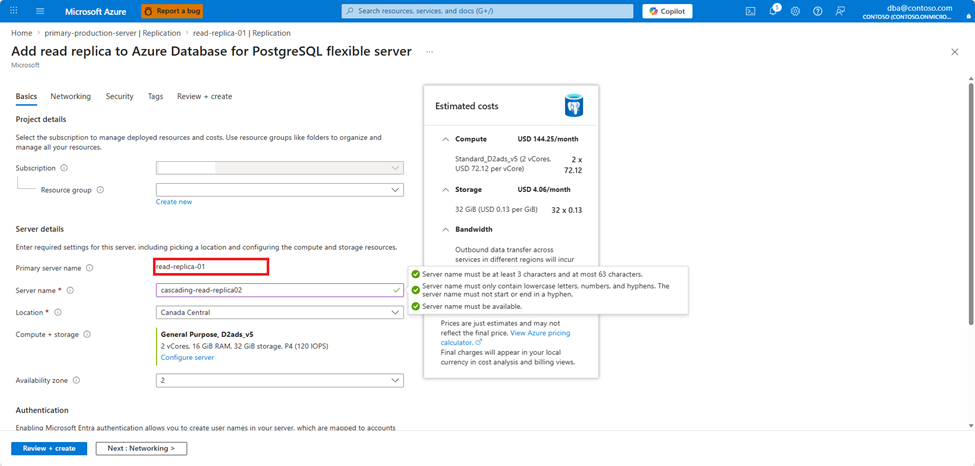Open the Location dropdown showing Canada Central

point(280,312)
